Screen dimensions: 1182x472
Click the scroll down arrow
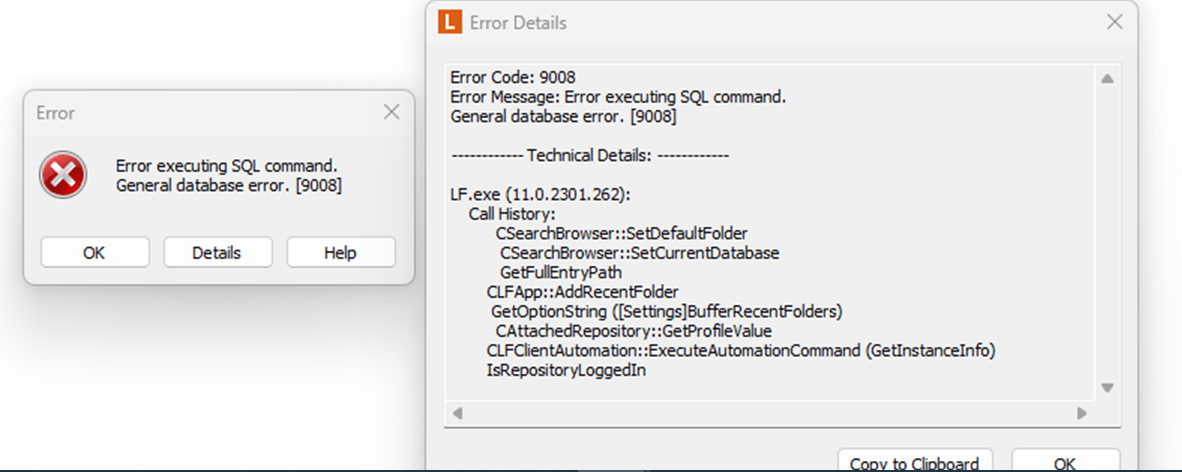click(x=1107, y=388)
